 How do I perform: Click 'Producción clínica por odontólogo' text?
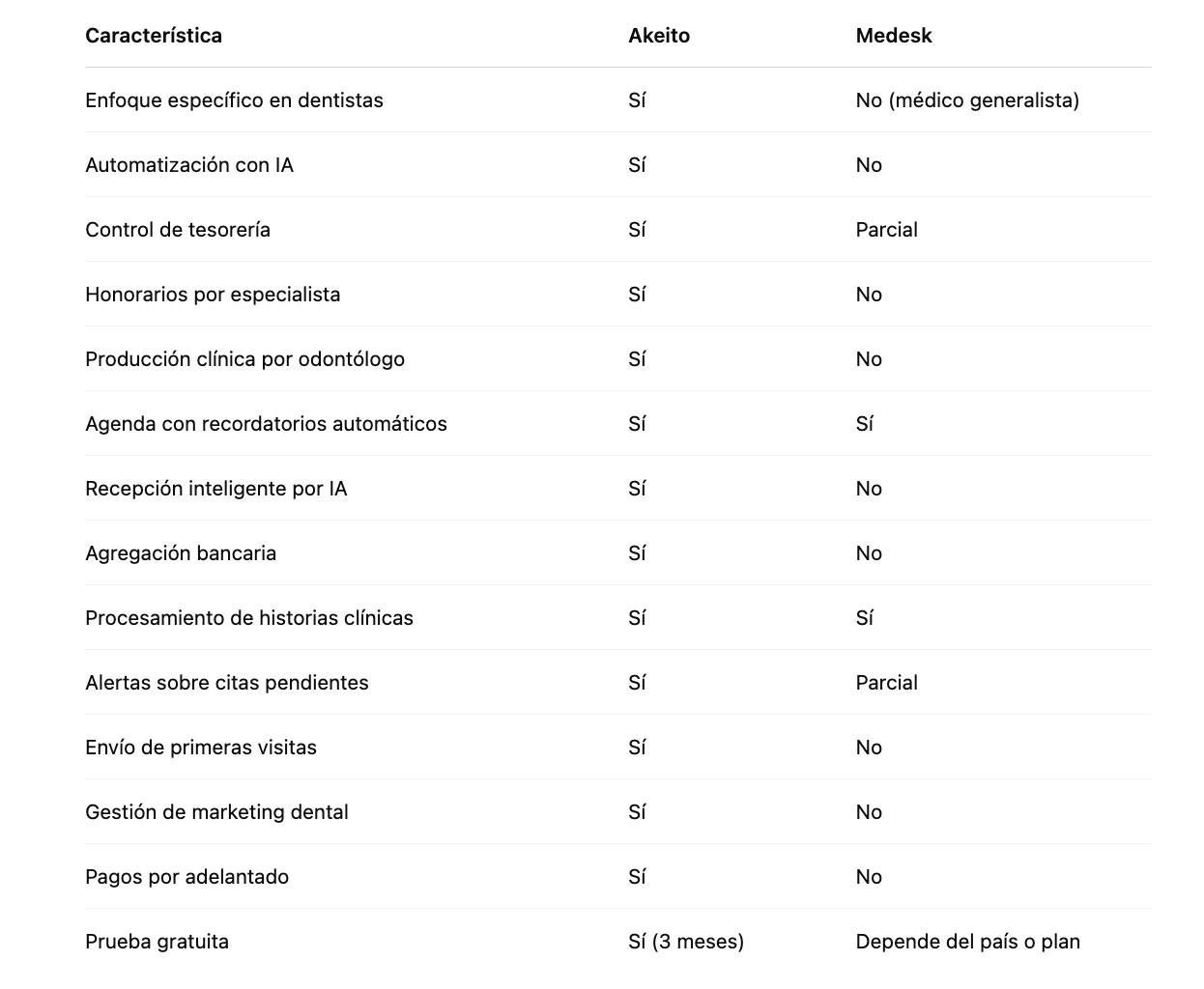click(x=244, y=359)
